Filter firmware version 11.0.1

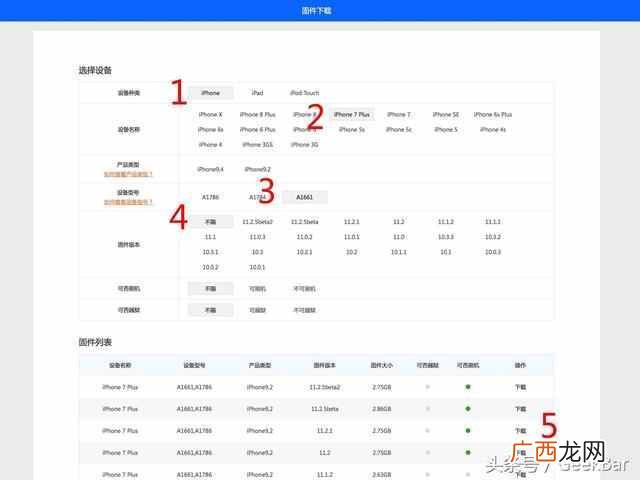click(x=352, y=237)
